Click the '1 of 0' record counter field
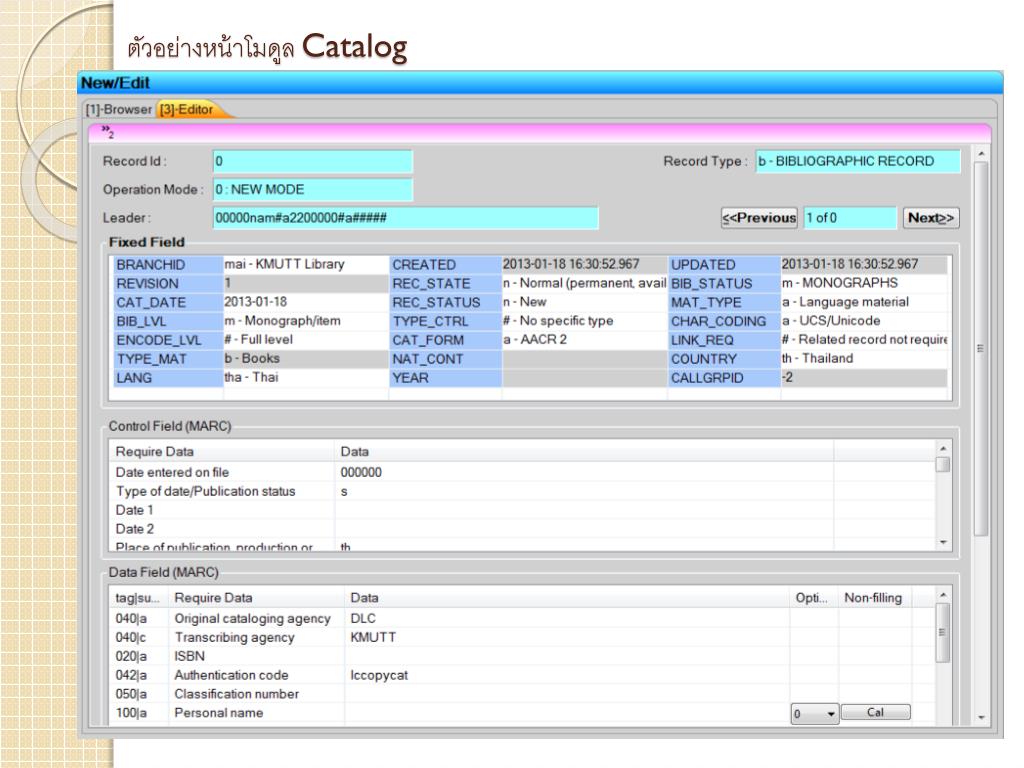 (x=850, y=218)
